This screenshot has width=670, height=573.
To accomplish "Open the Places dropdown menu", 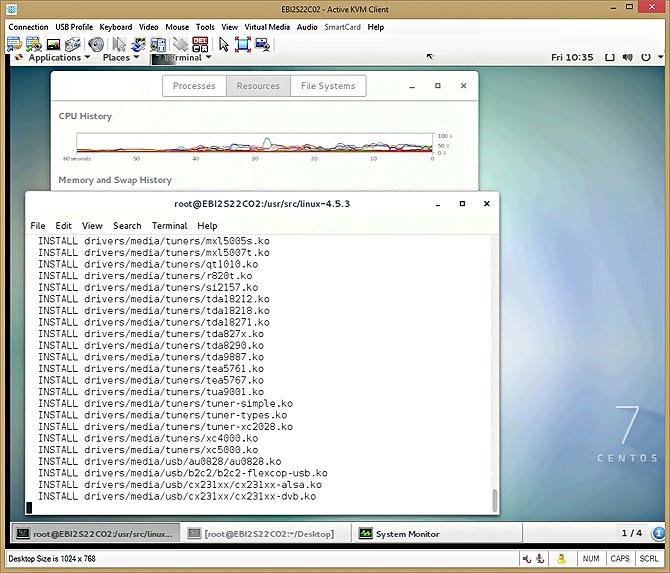I will 121,57.
